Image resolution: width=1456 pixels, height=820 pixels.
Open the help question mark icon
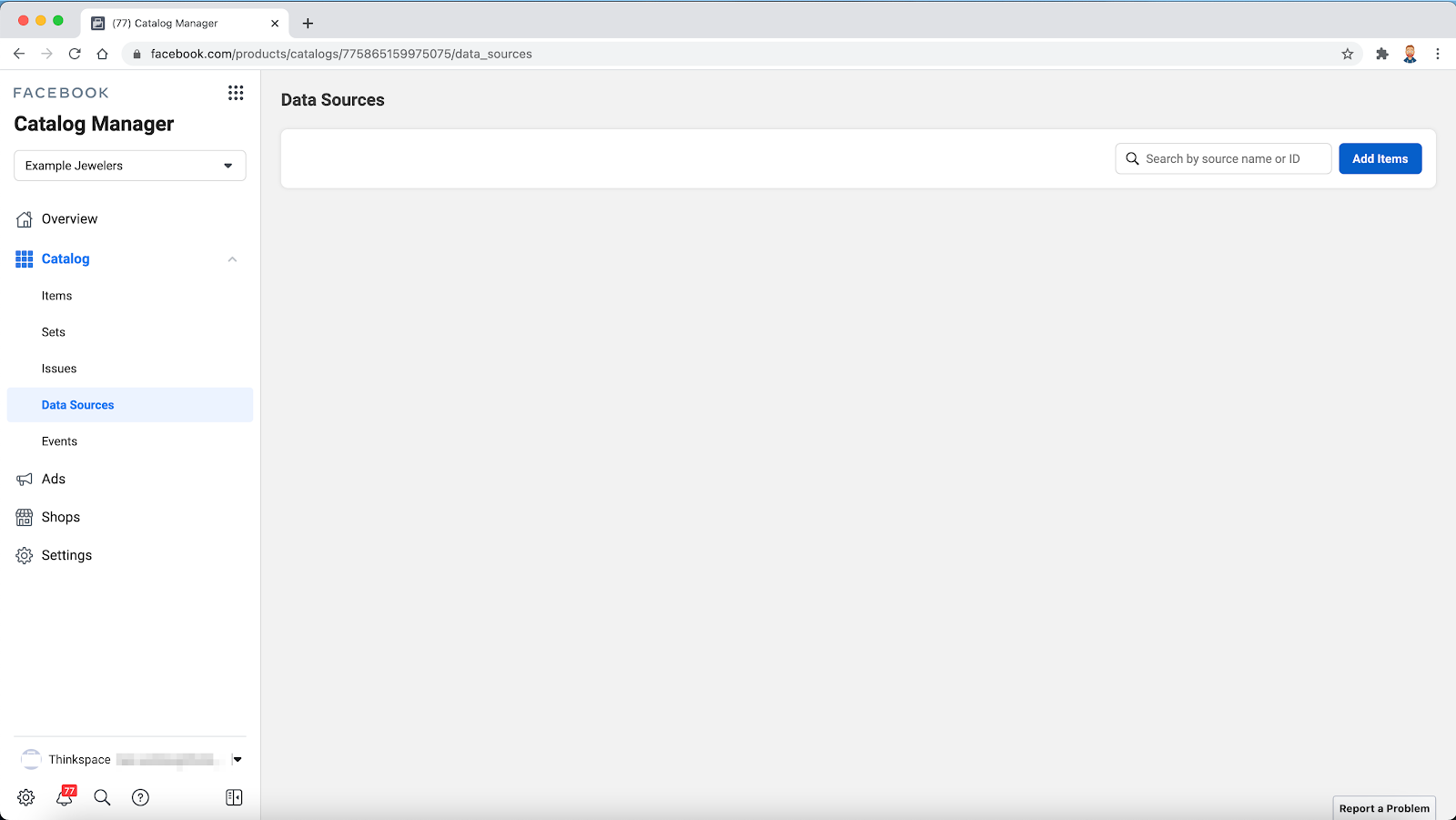pos(140,797)
